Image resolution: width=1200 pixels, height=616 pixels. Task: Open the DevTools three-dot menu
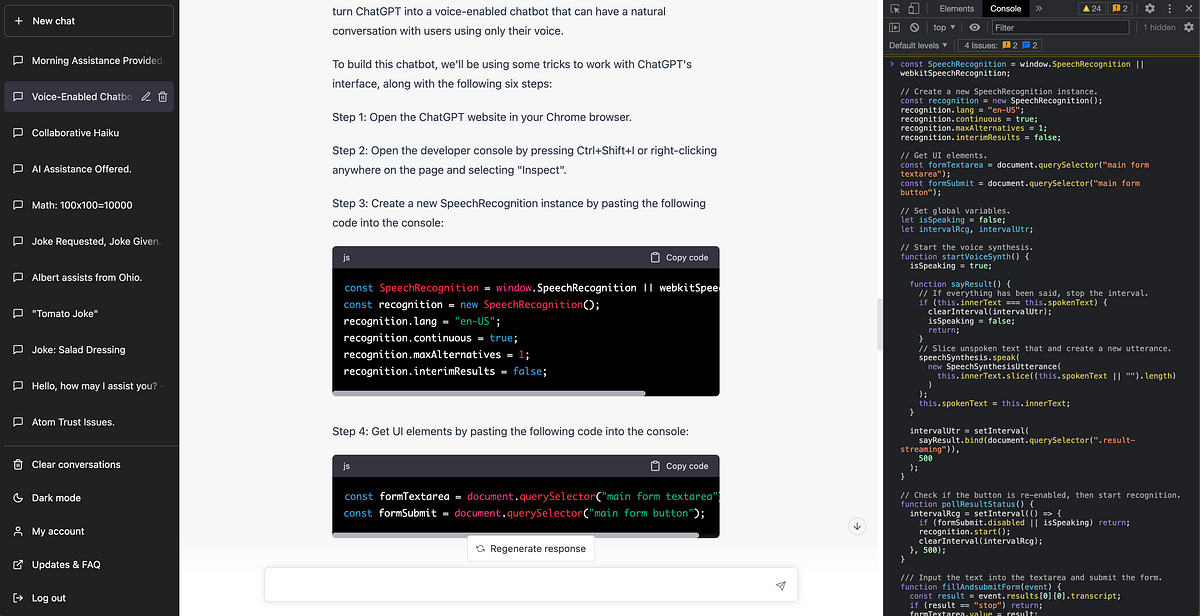pos(1169,9)
